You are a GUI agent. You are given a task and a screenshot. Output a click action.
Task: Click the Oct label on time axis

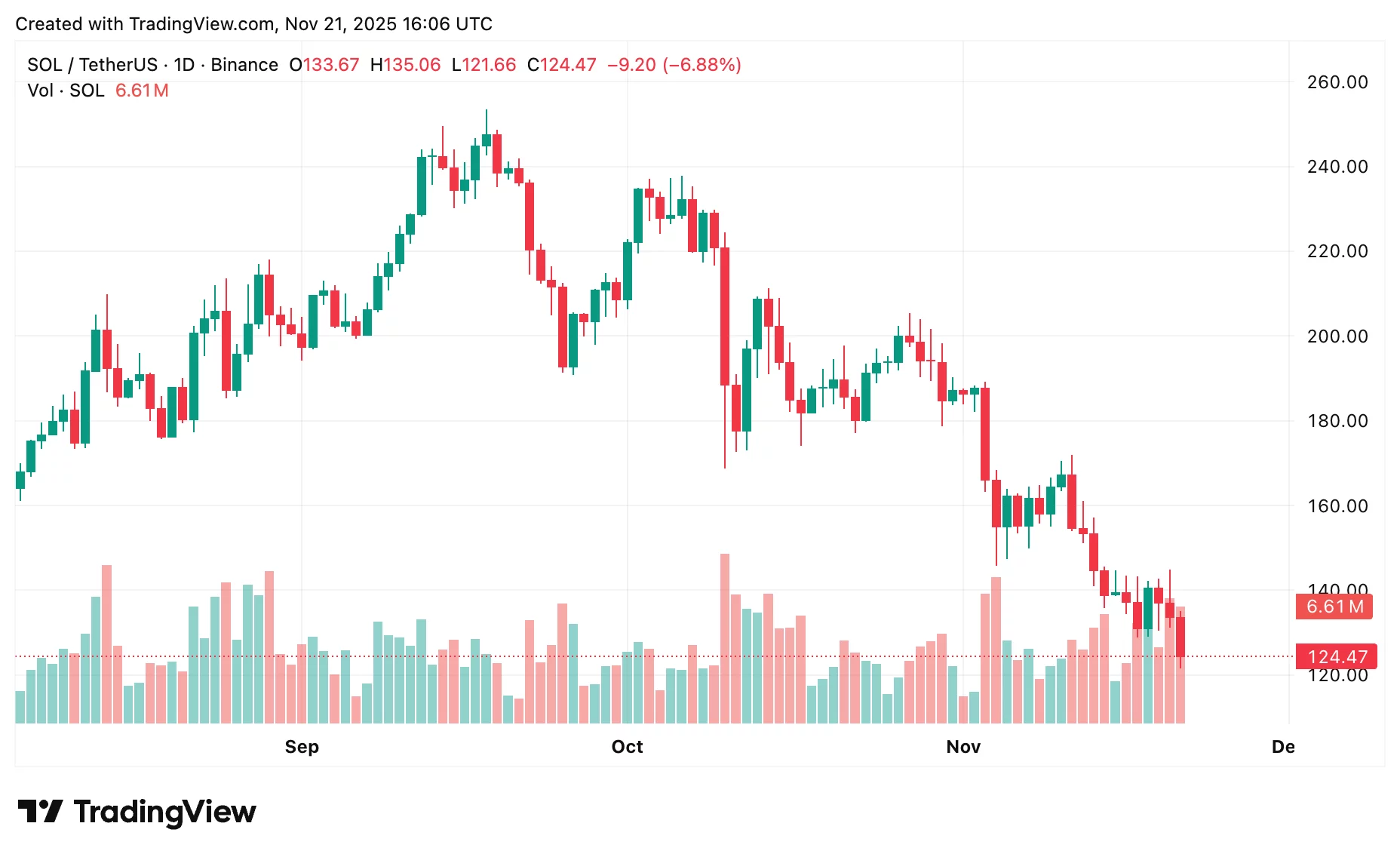pos(627,747)
